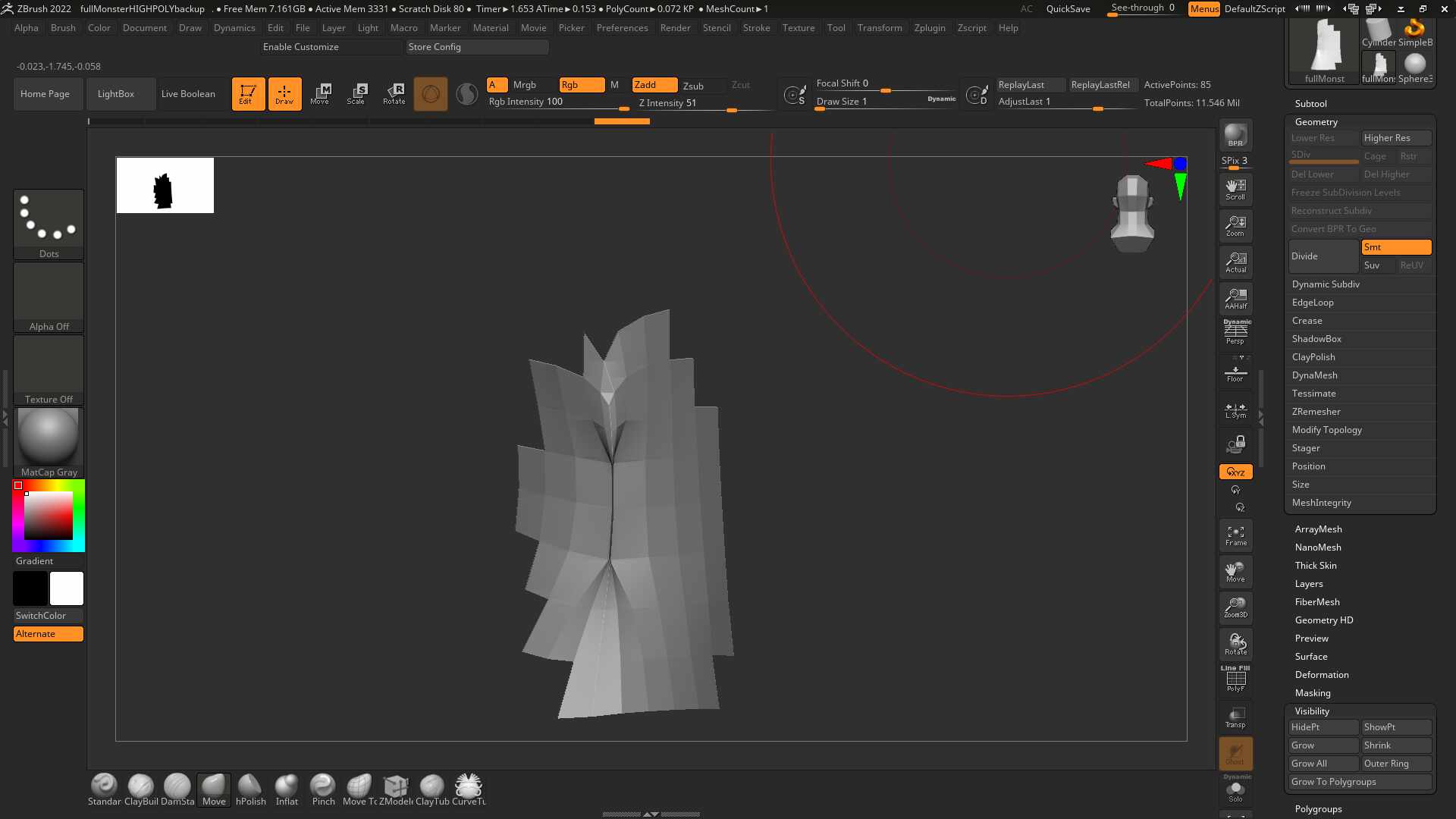Select the Move brush at the bottom

213,789
